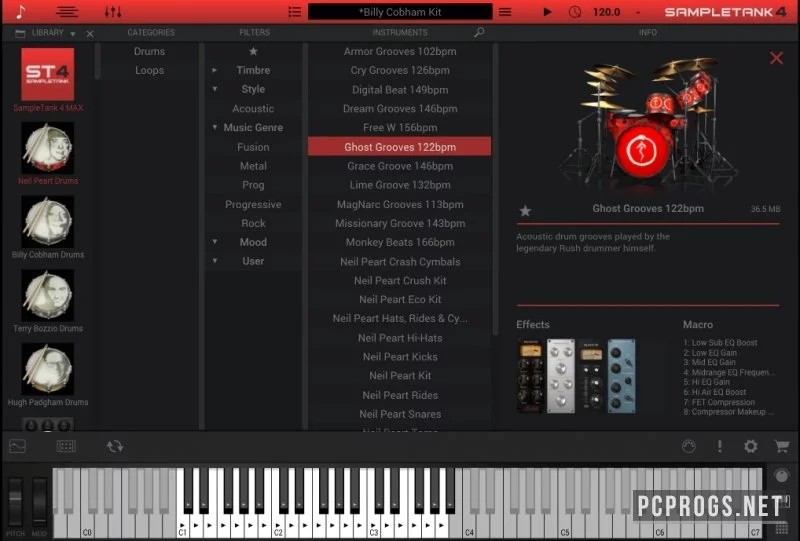Toggle the Metal genre filter
The height and width of the screenshot is (541, 800).
coord(253,166)
